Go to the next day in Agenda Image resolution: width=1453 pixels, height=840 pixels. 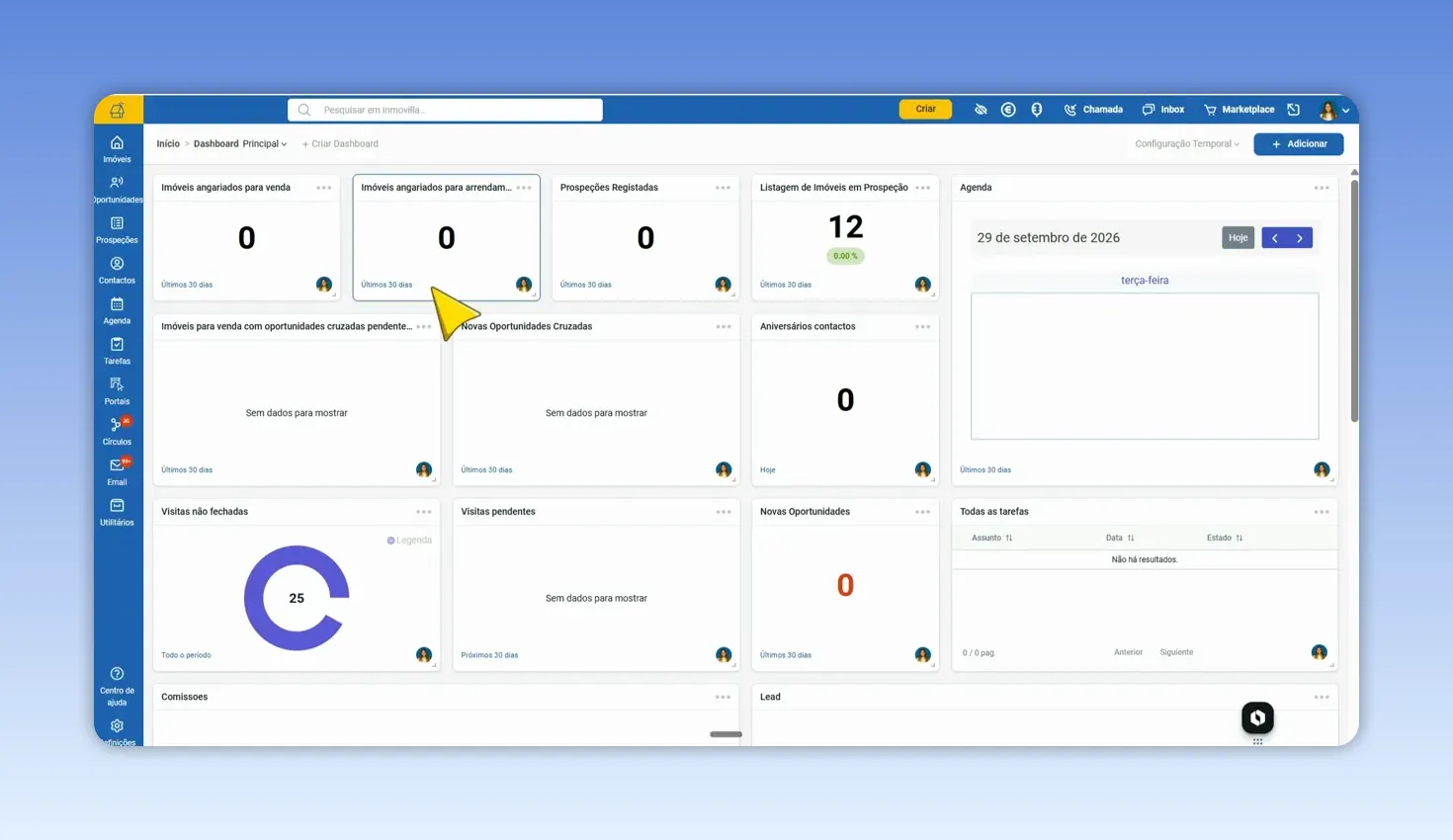pos(1300,238)
